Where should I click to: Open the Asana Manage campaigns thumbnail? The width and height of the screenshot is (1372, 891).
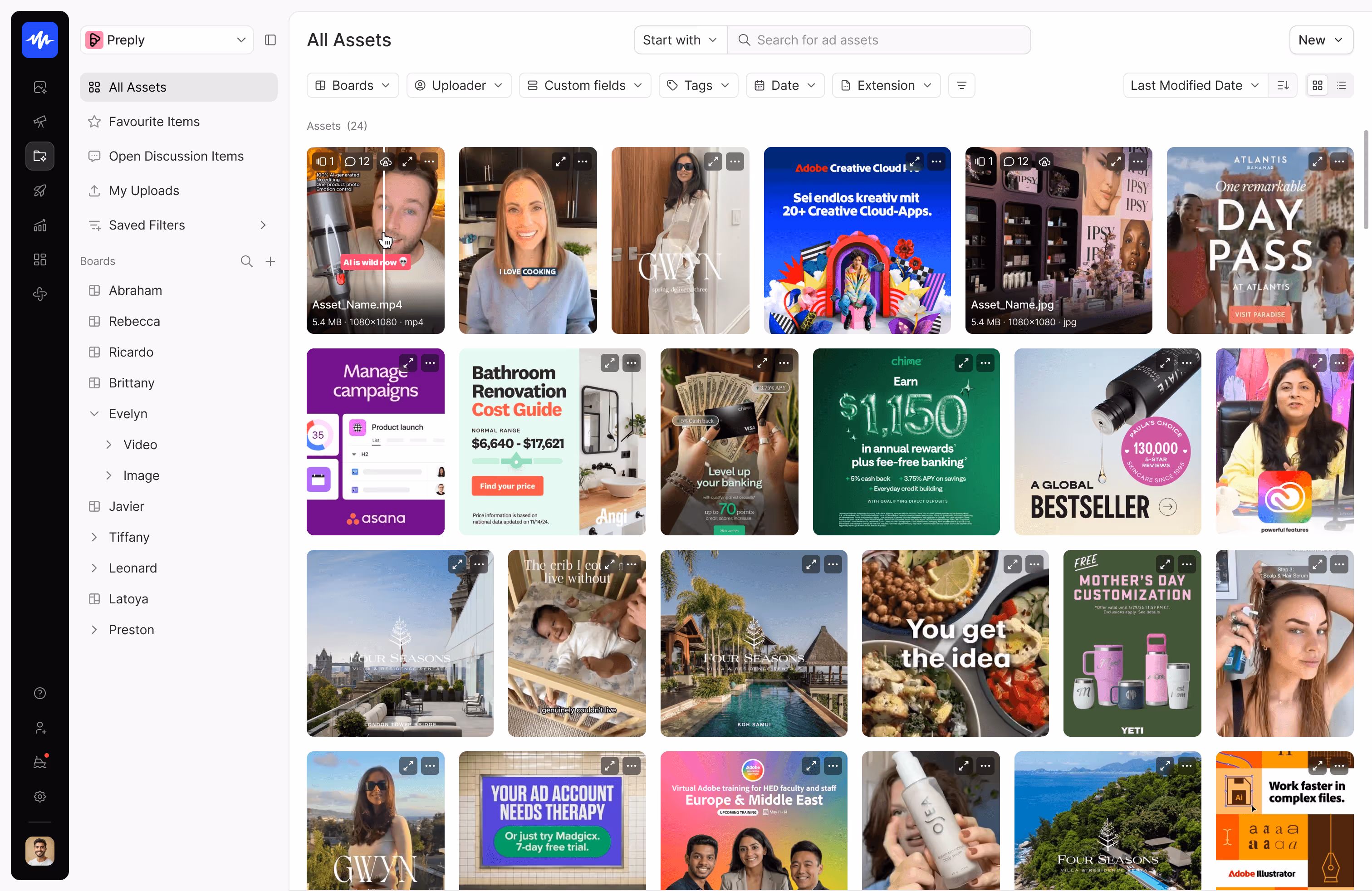coord(376,441)
